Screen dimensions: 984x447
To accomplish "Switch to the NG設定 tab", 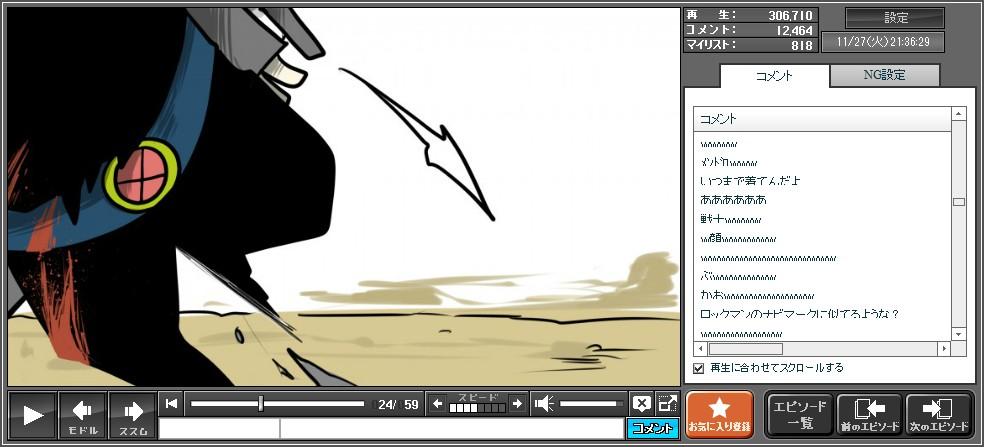I will pos(885,75).
